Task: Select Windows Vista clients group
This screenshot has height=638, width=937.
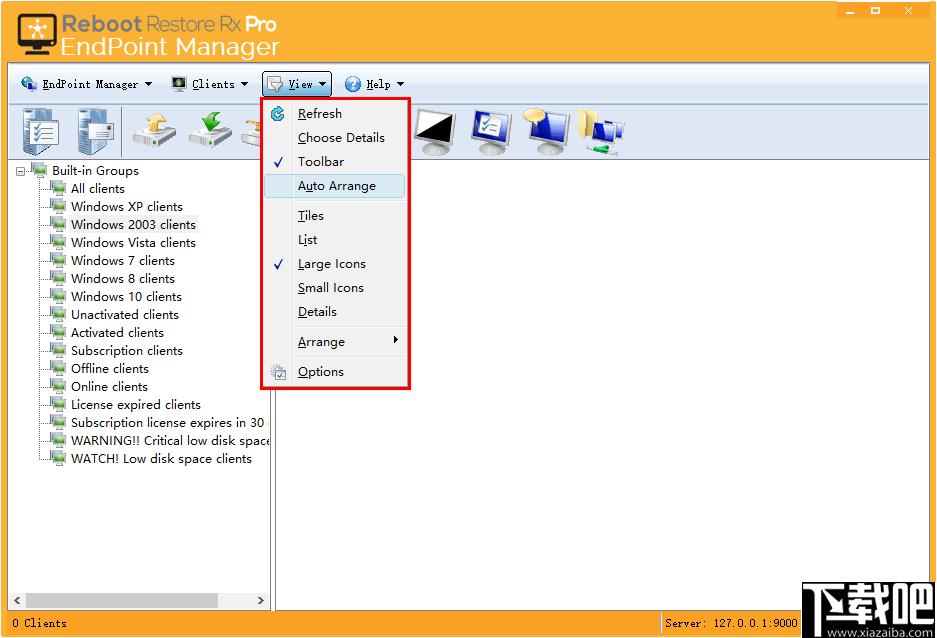Action: pos(133,243)
